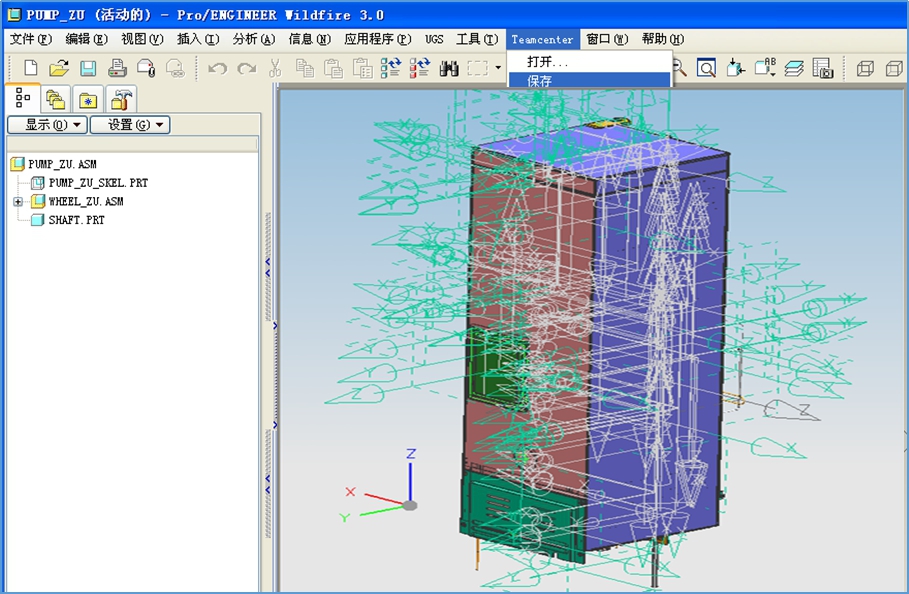Click the Save diskette icon
Image resolution: width=909 pixels, height=594 pixels.
point(88,68)
